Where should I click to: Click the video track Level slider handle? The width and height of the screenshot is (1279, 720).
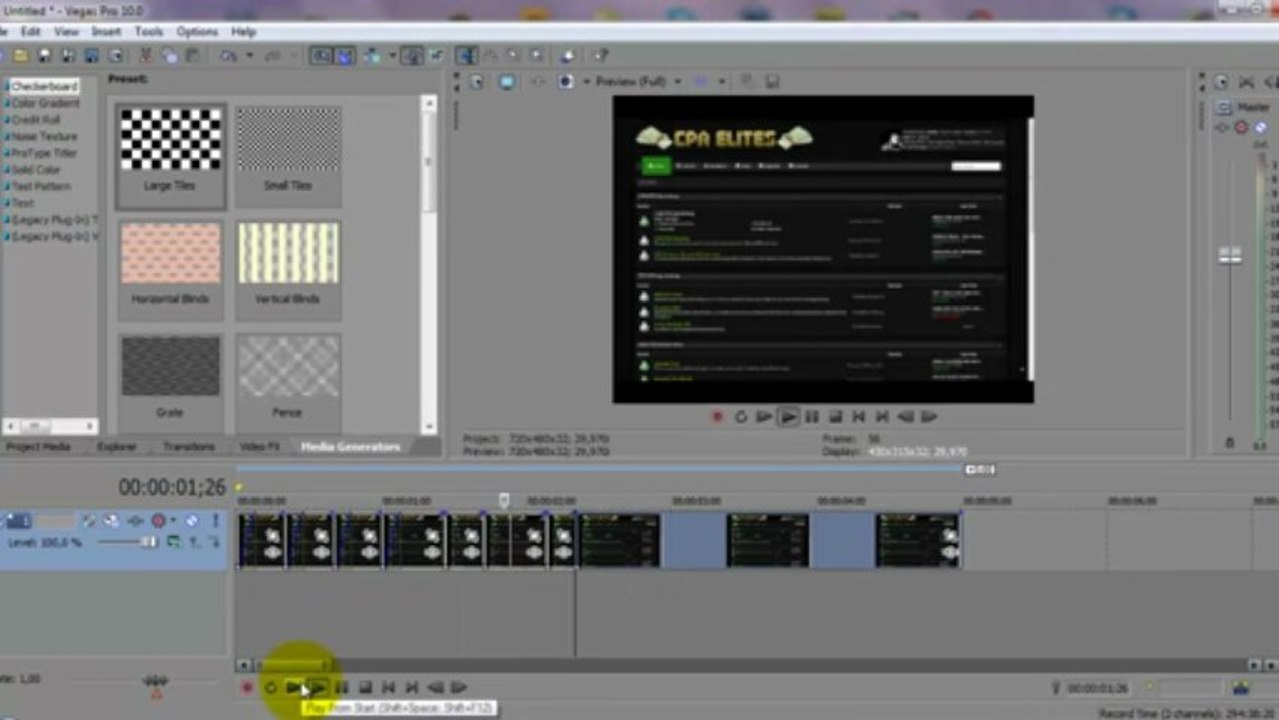[150, 542]
